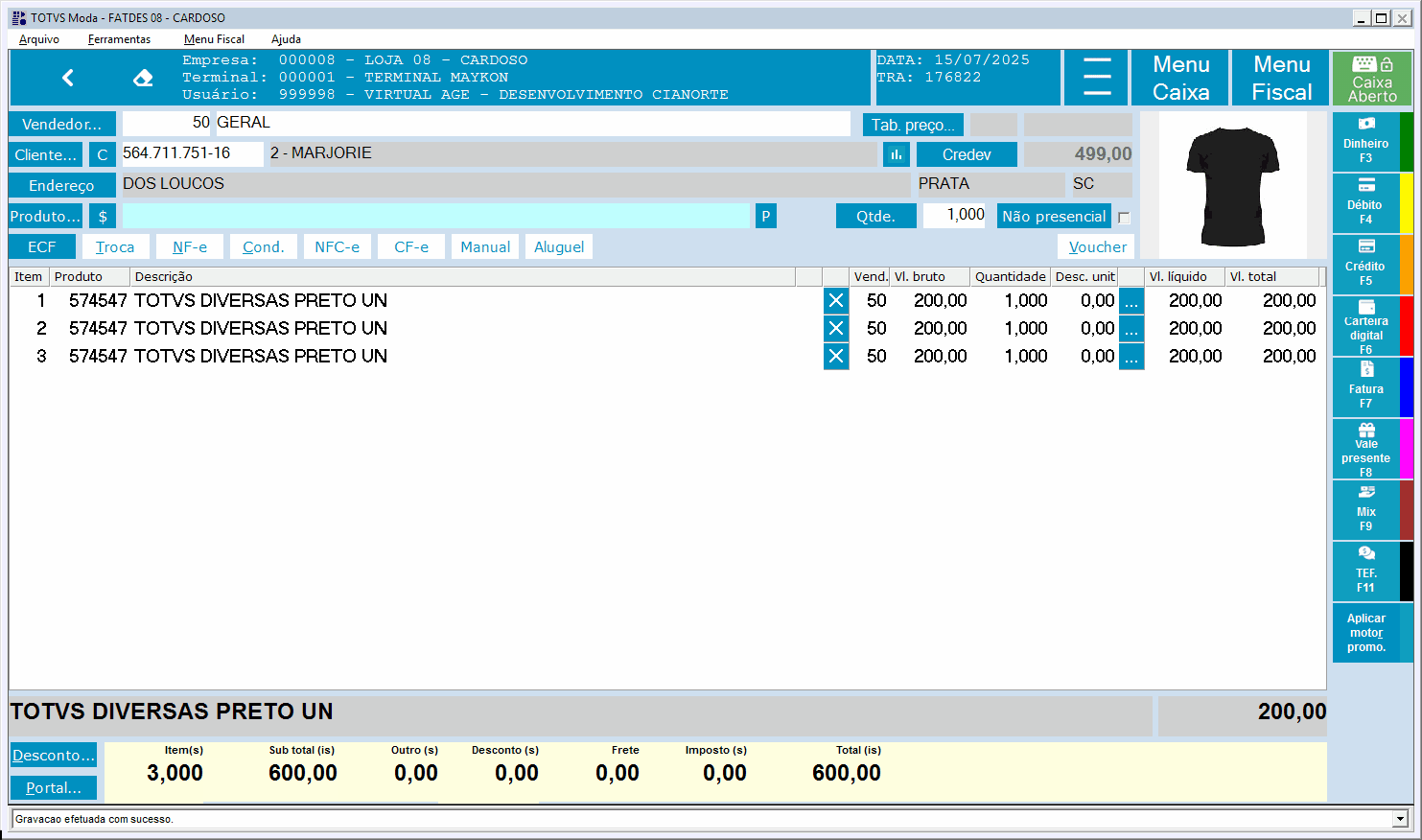Open the Ajuda menu
The image size is (1422, 840).
[x=286, y=39]
